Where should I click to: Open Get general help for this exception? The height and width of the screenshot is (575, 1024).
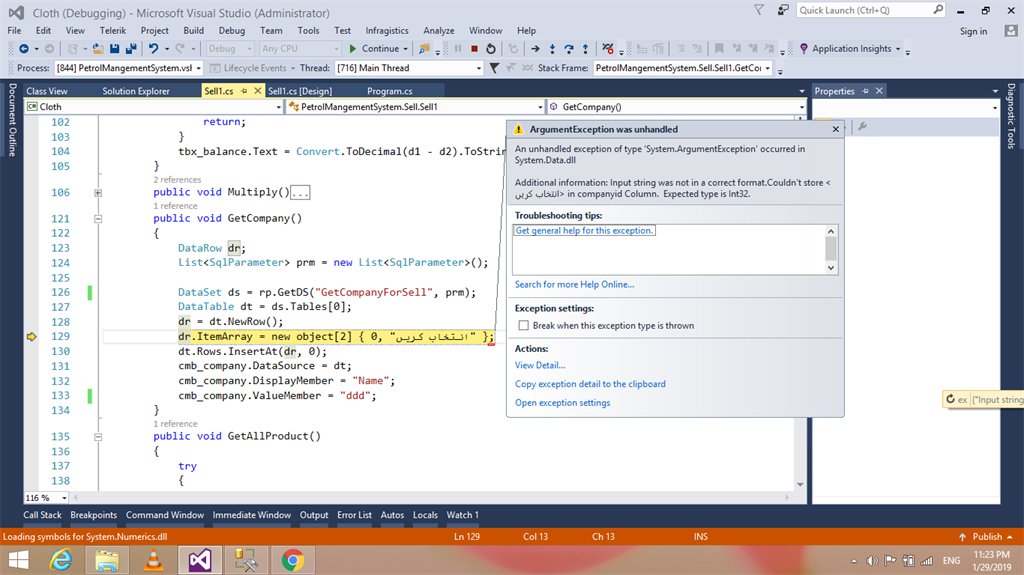coord(584,231)
